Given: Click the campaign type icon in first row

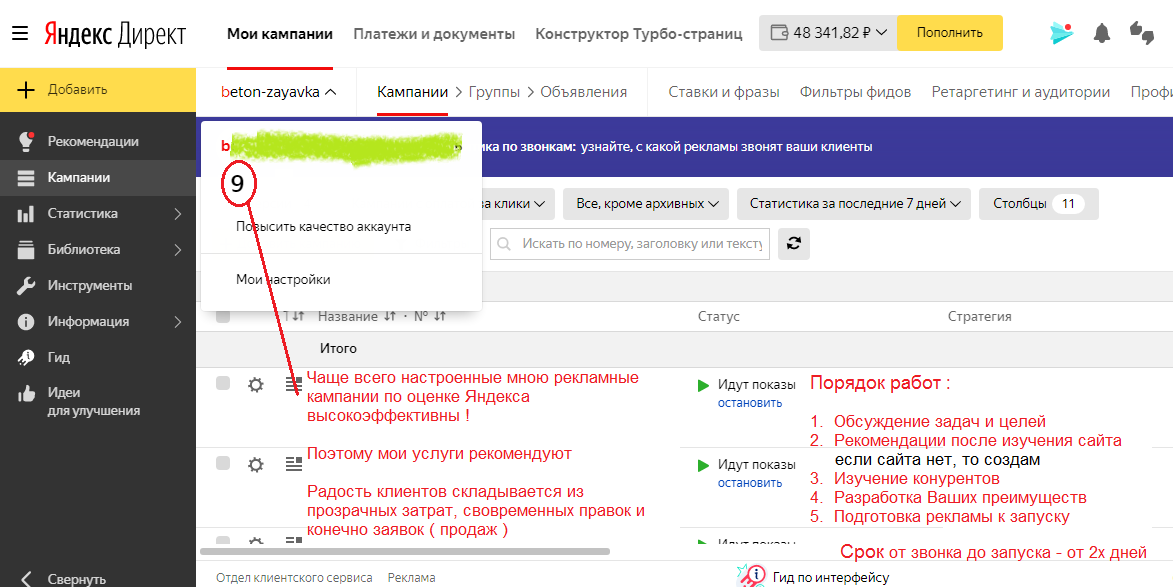Looking at the screenshot, I should (293, 385).
